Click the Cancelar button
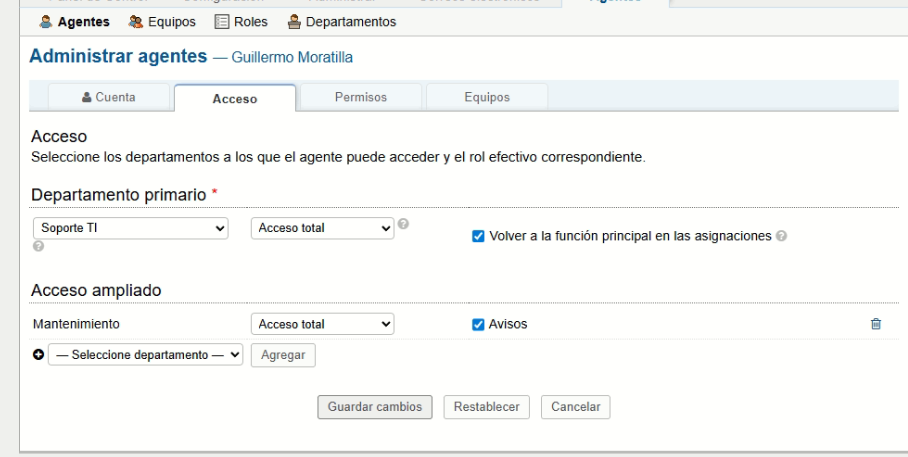Viewport: 908px width, 457px height. click(x=575, y=407)
